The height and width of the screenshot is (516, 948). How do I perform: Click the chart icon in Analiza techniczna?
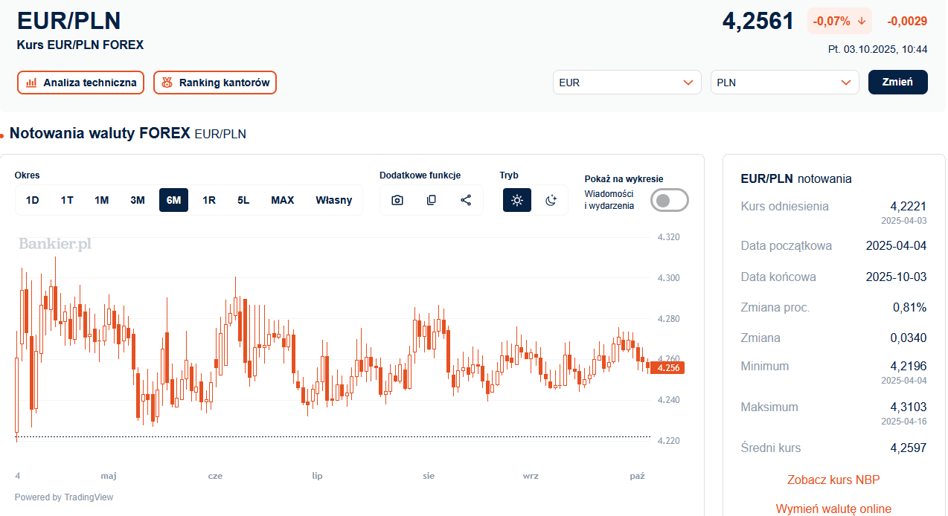point(31,83)
